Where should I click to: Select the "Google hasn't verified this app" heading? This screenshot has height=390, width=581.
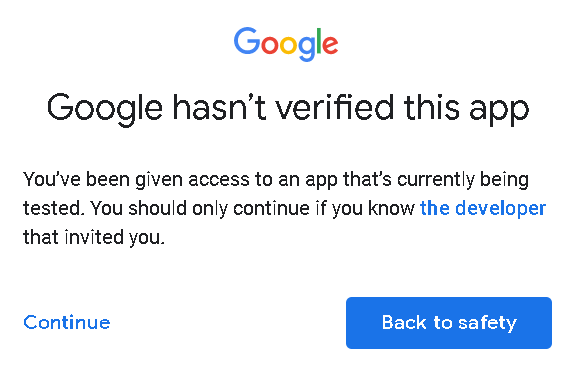(x=288, y=109)
